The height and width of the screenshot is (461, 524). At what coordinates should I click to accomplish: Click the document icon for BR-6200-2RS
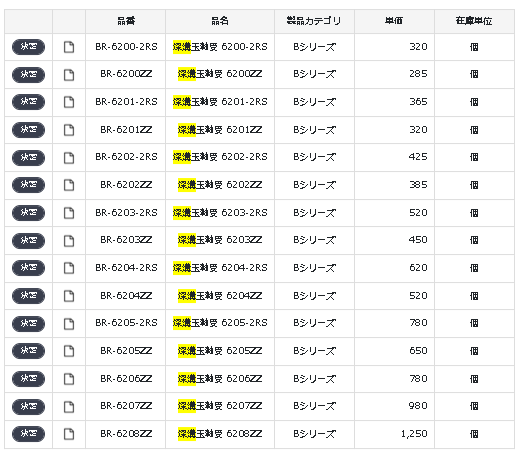[69, 47]
